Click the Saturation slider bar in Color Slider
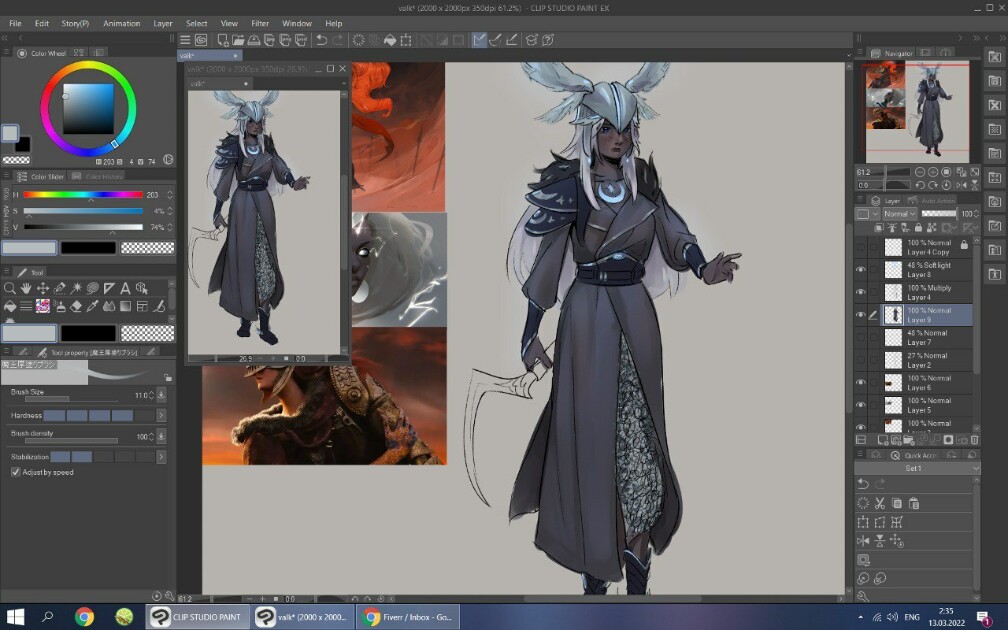1008x630 pixels. [x=83, y=211]
